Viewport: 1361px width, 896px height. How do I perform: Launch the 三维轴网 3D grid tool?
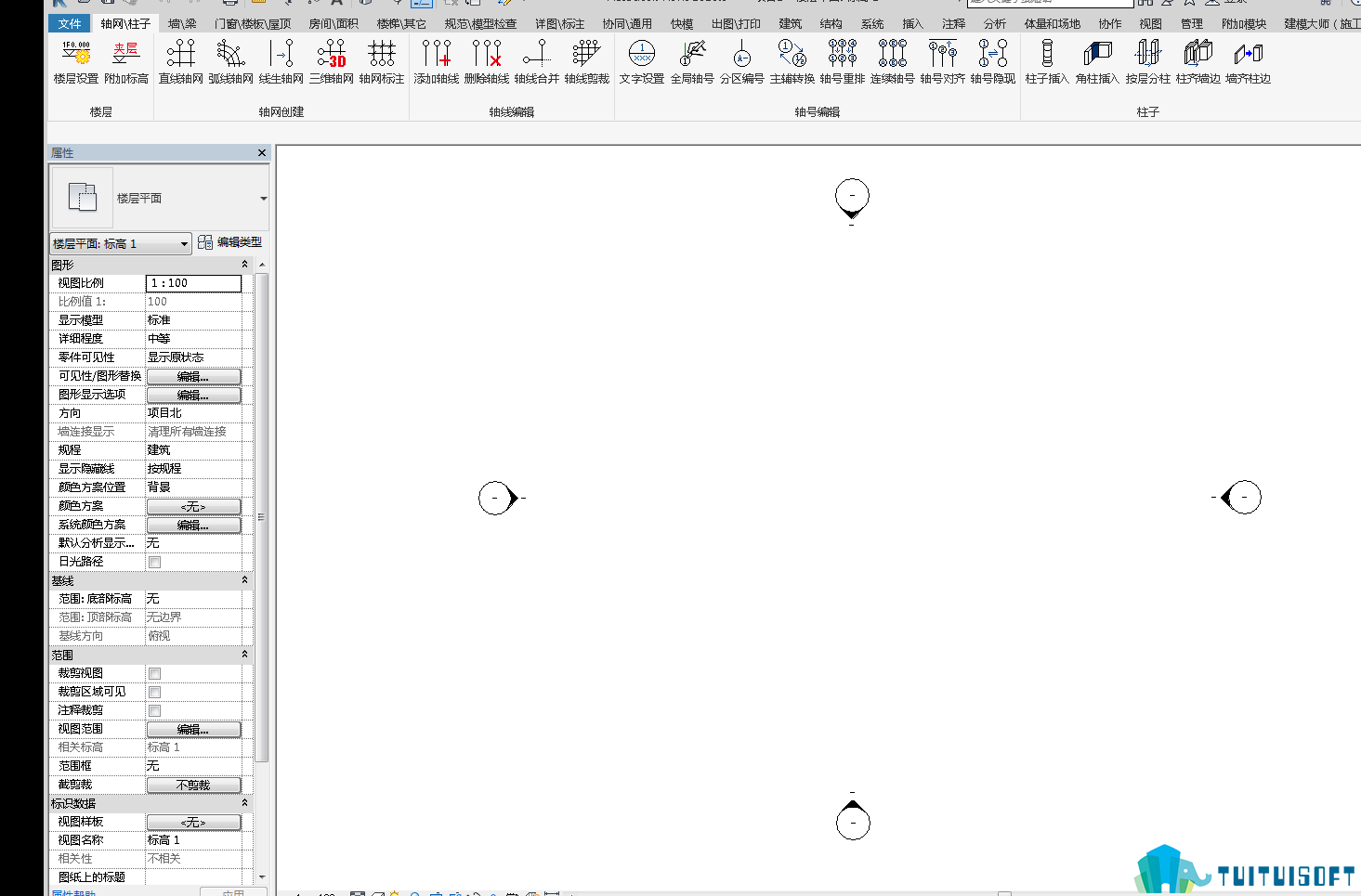[x=332, y=62]
